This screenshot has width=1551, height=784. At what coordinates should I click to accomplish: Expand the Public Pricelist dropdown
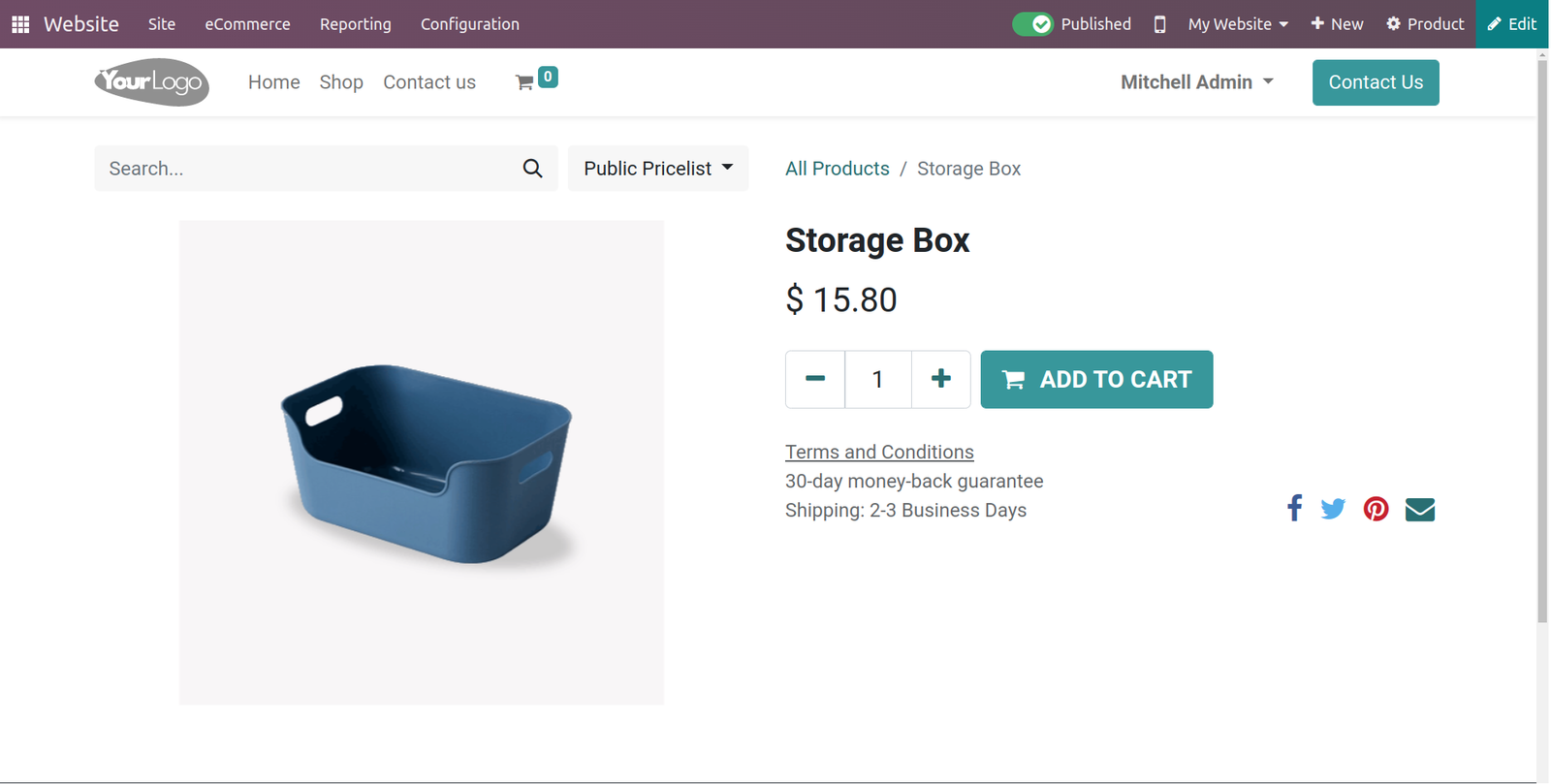pos(658,169)
